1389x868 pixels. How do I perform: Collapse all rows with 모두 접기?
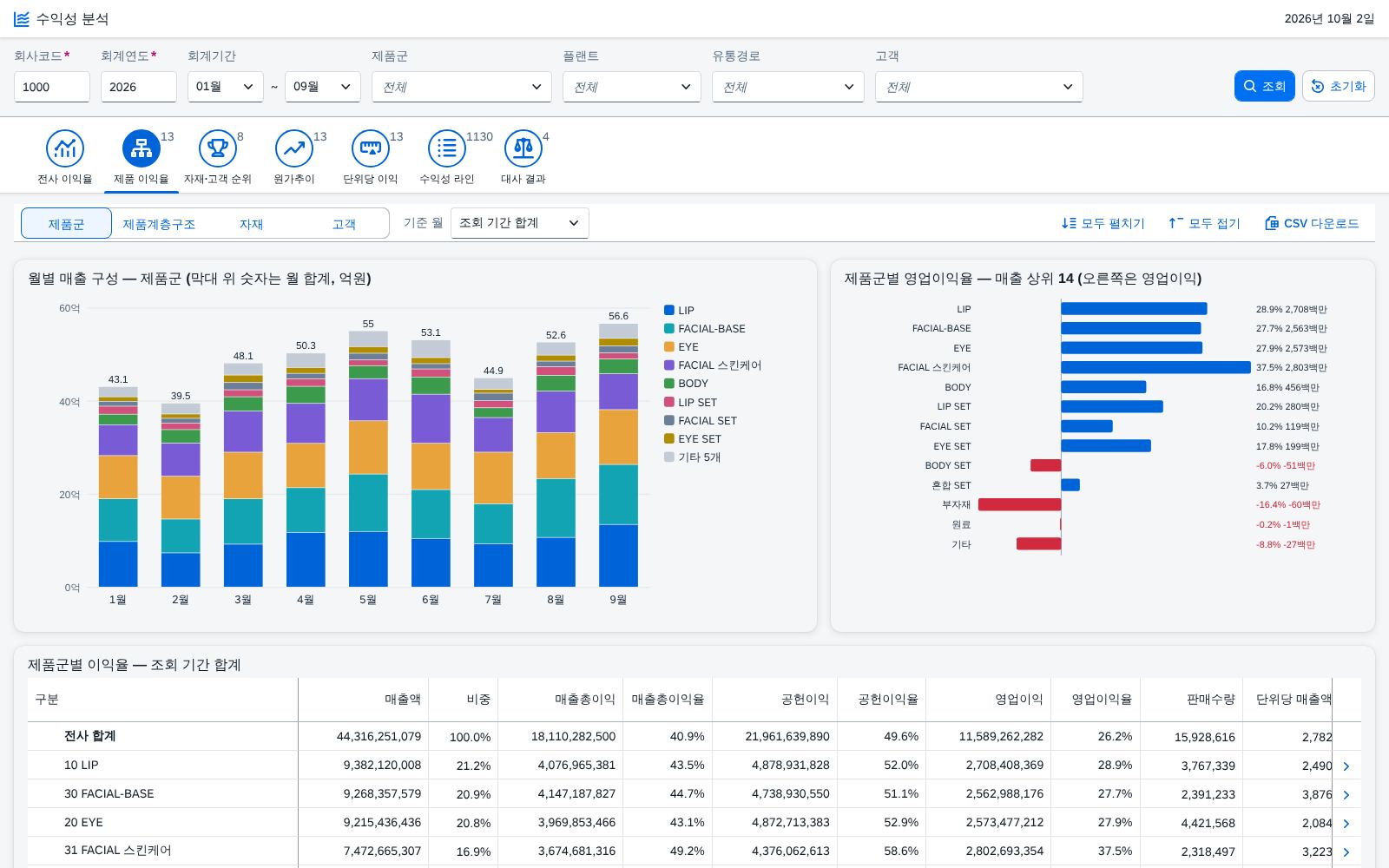tap(1204, 223)
